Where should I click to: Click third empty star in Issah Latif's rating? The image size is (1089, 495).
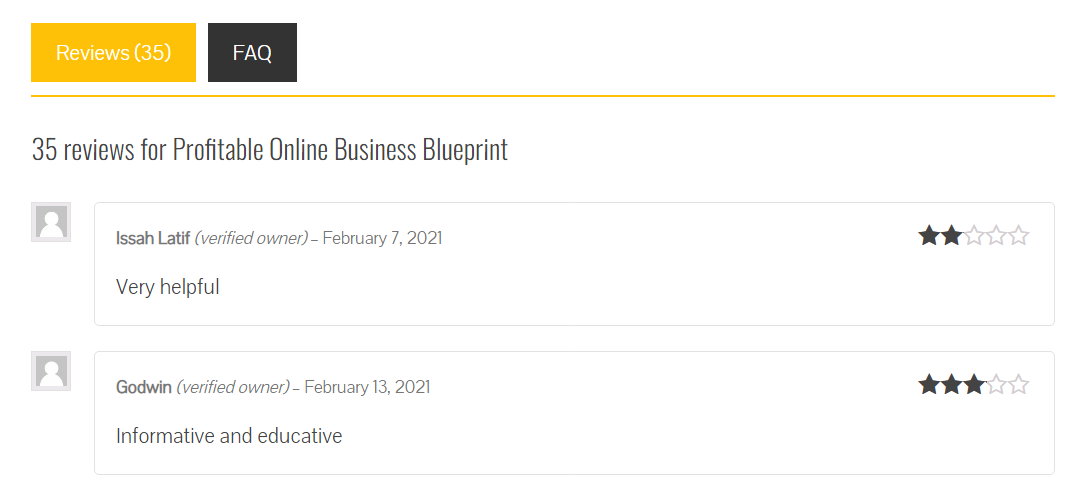coord(974,237)
